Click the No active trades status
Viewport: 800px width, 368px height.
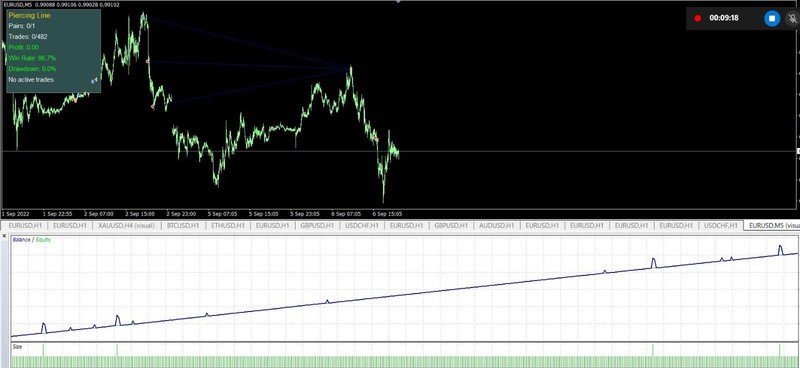click(x=31, y=80)
